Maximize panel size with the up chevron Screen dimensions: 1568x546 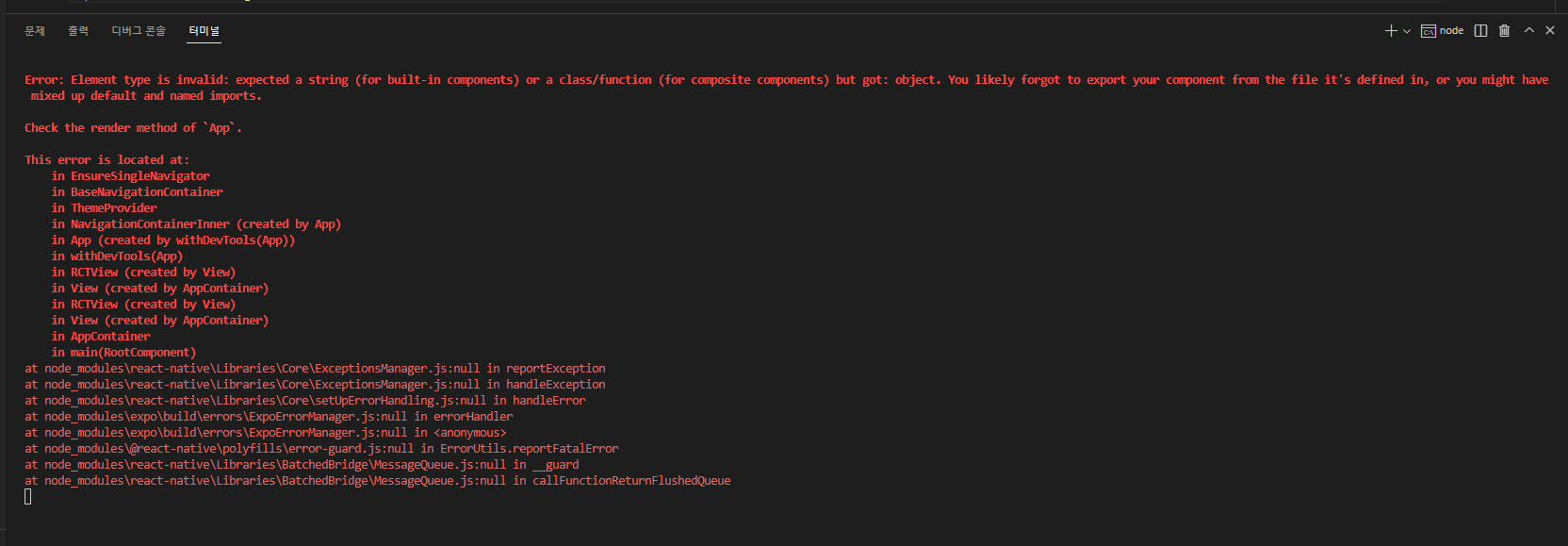[x=1529, y=30]
